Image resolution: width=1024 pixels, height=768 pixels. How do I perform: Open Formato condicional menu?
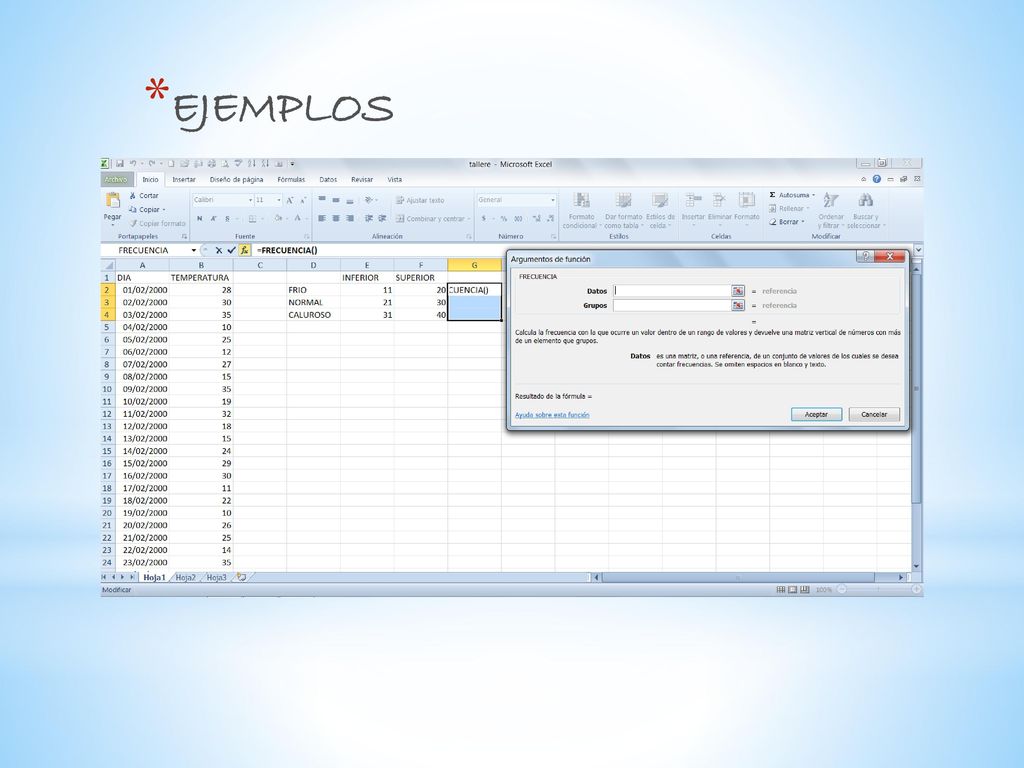581,210
